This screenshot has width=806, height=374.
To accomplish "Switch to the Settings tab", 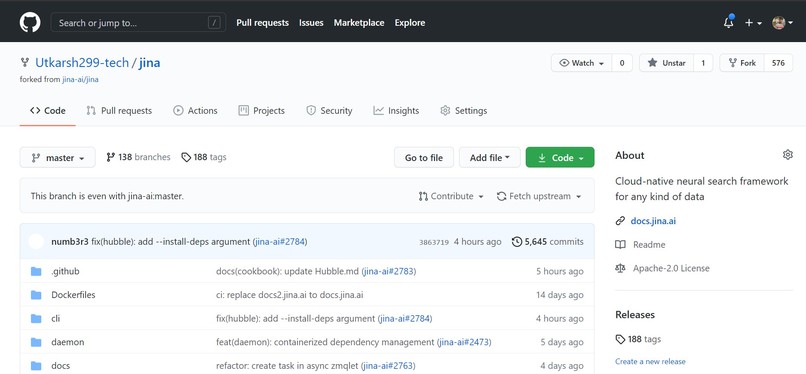I will (464, 110).
